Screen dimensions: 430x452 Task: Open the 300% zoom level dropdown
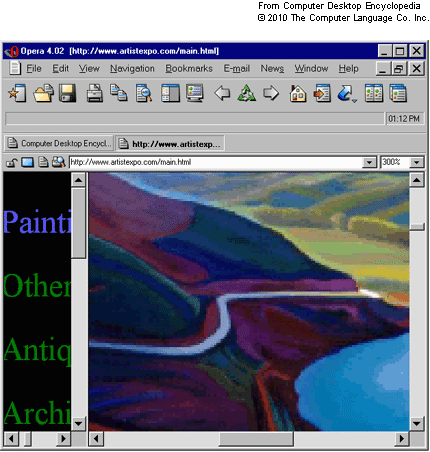coord(416,162)
